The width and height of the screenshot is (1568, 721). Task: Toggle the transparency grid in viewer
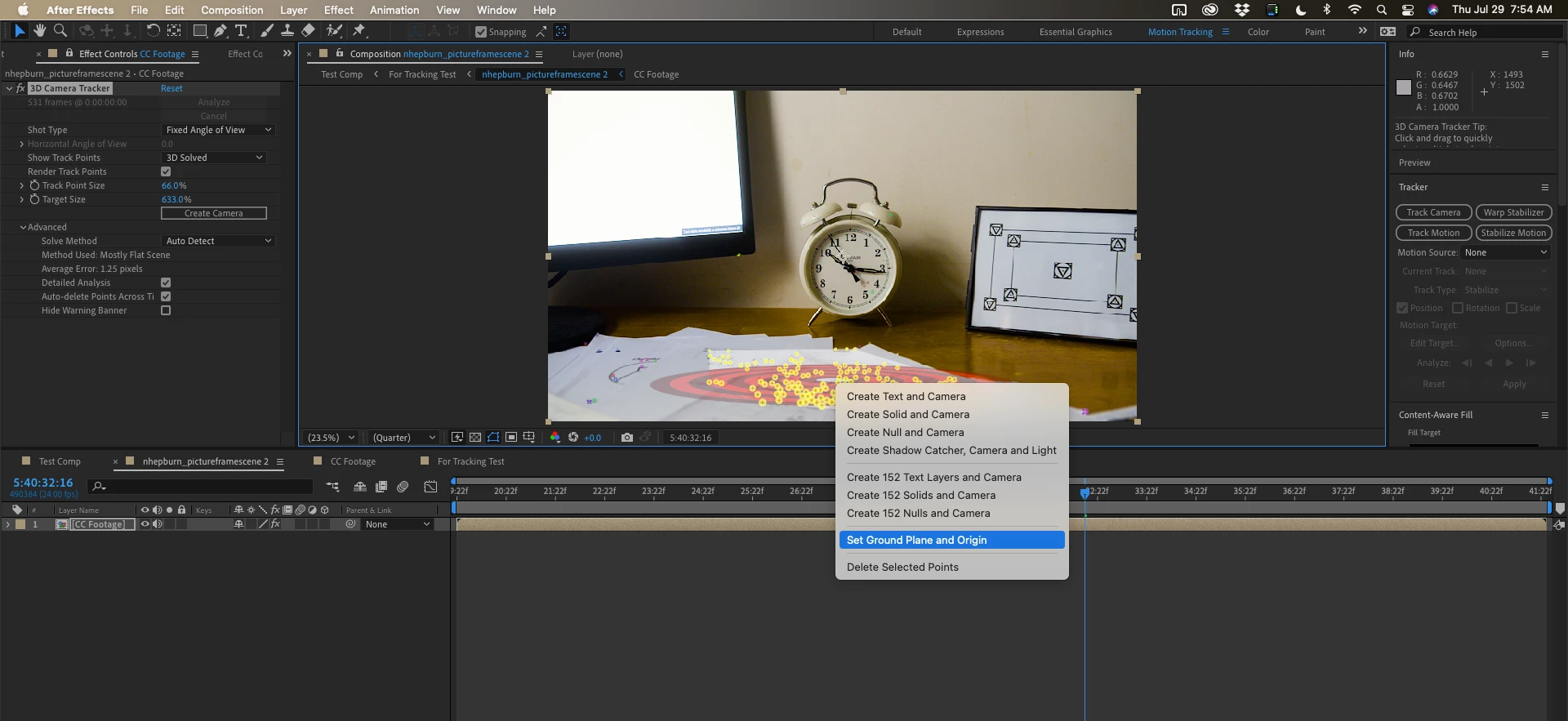coord(475,438)
